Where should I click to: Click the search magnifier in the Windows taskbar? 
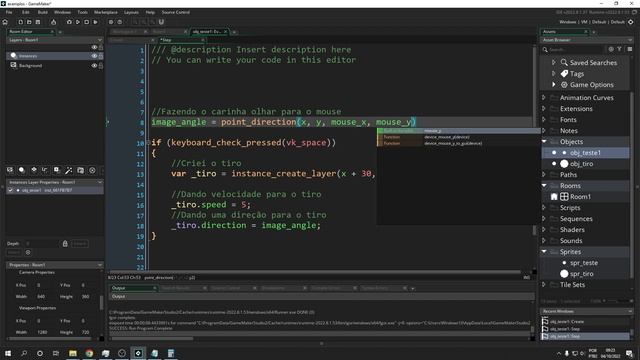pos(24,353)
